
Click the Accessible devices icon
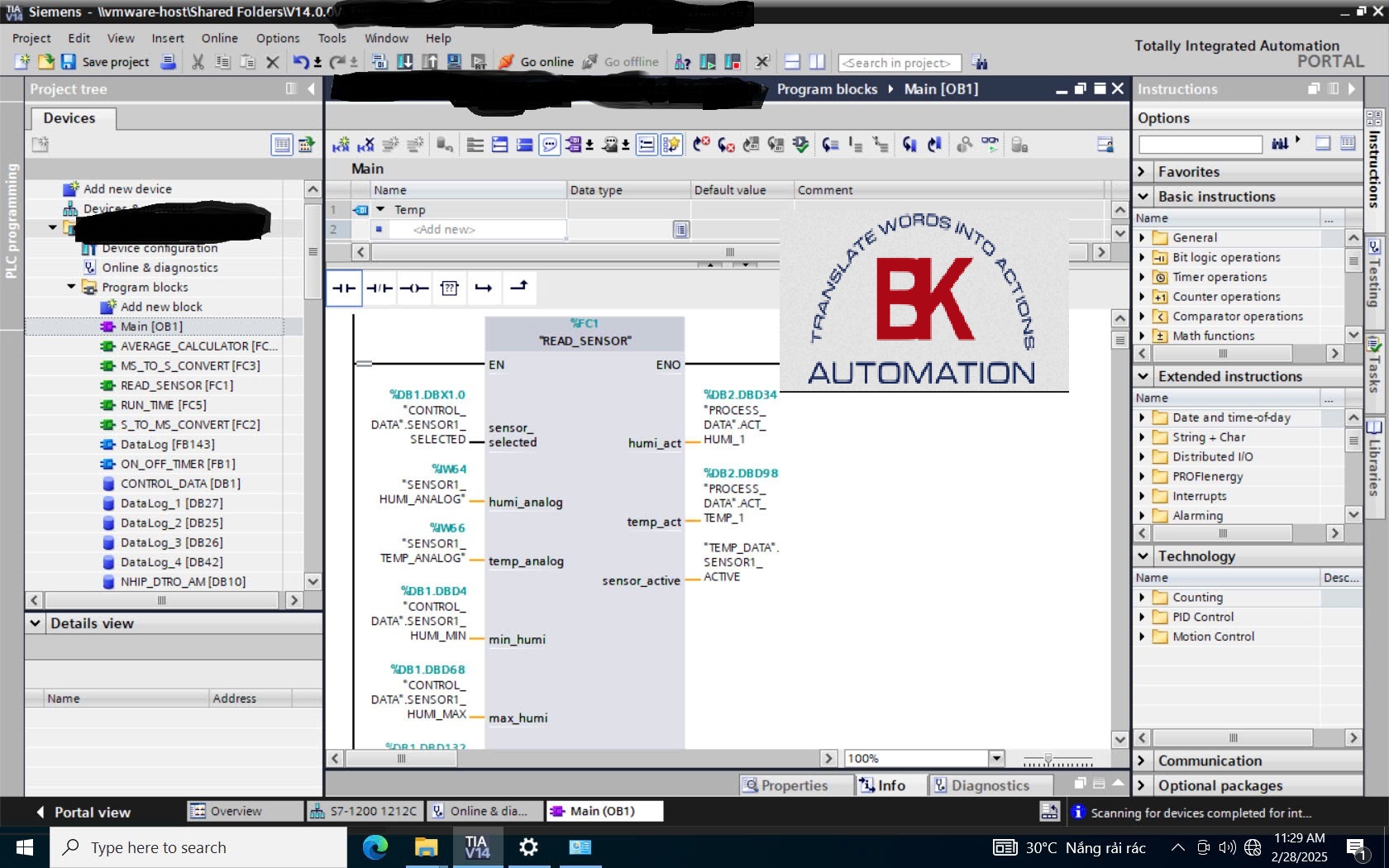click(682, 62)
